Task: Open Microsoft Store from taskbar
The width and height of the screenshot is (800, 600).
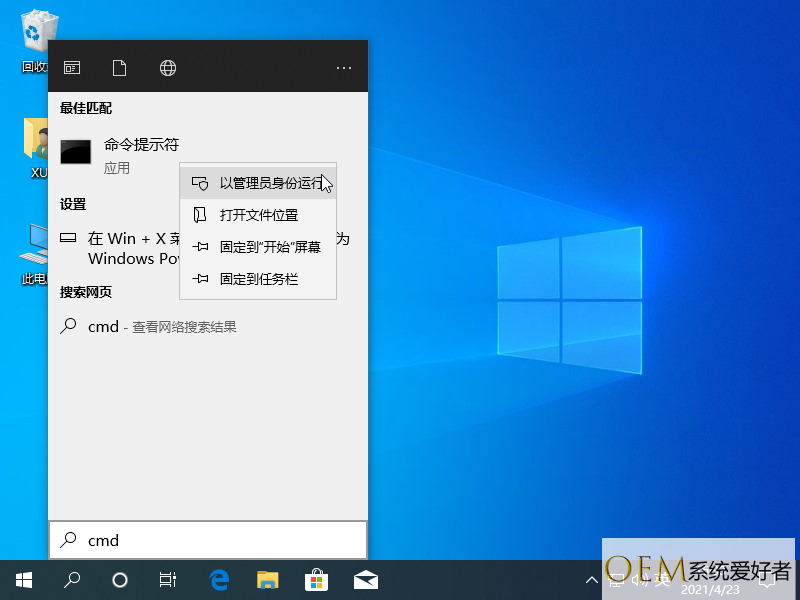Action: pyautogui.click(x=316, y=579)
